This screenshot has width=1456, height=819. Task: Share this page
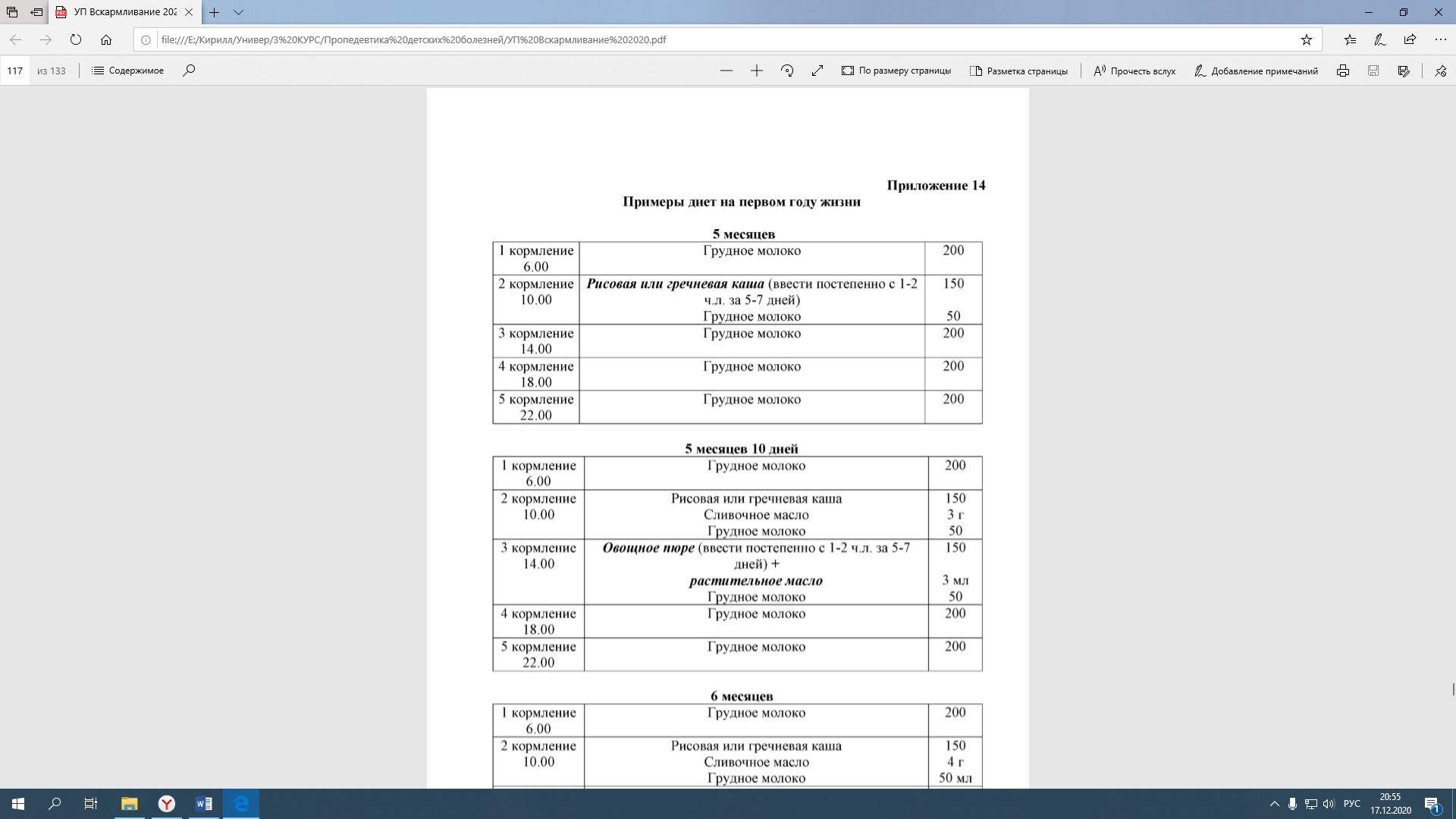coord(1410,39)
